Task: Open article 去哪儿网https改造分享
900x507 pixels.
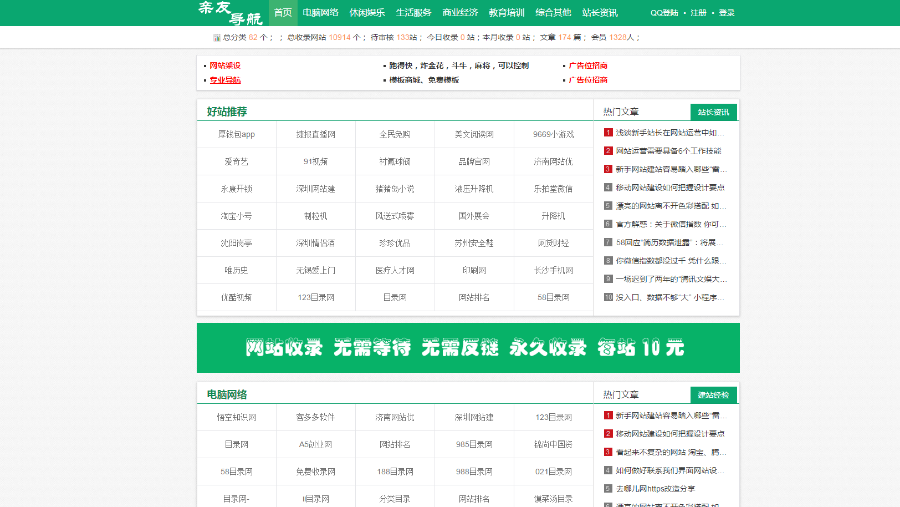Action: [655, 489]
